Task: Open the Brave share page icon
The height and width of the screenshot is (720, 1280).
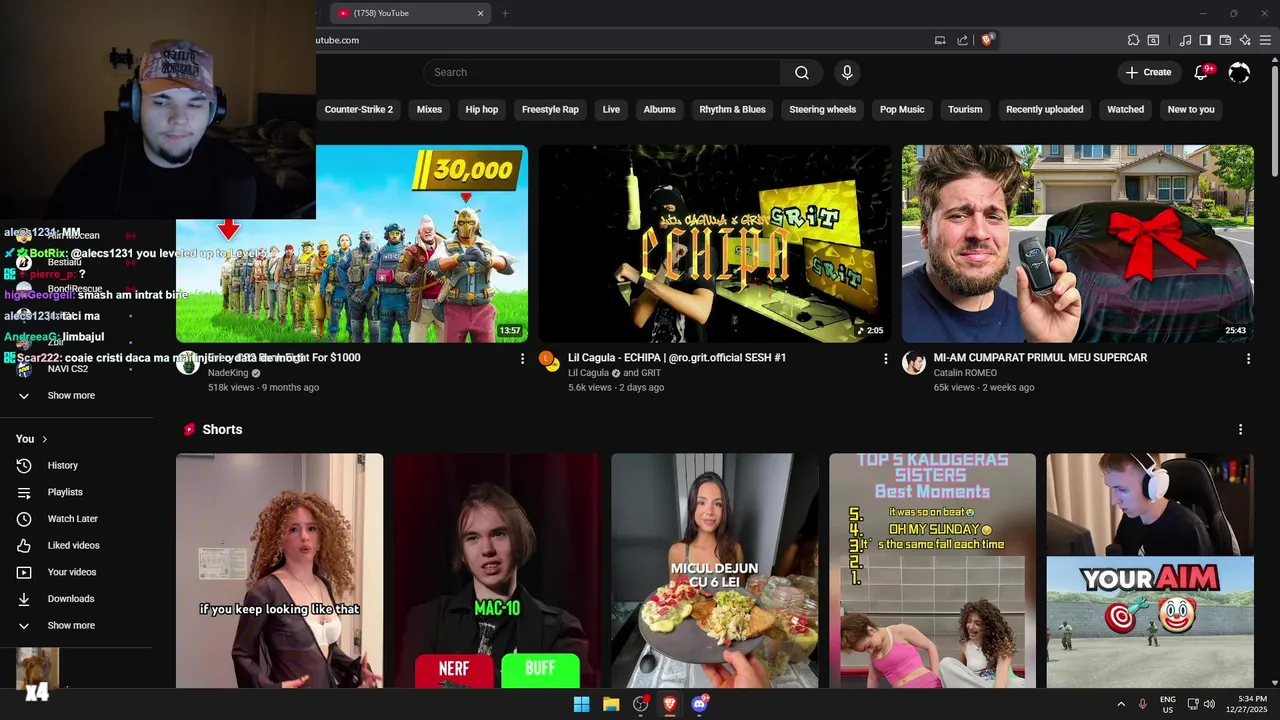Action: [962, 40]
